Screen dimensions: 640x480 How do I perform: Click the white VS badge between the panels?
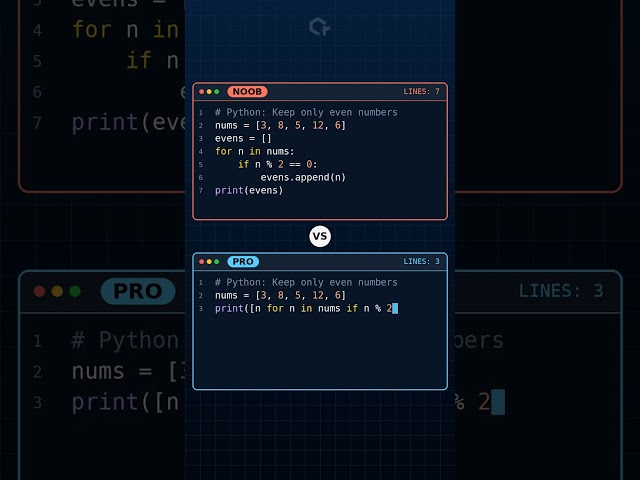[320, 236]
